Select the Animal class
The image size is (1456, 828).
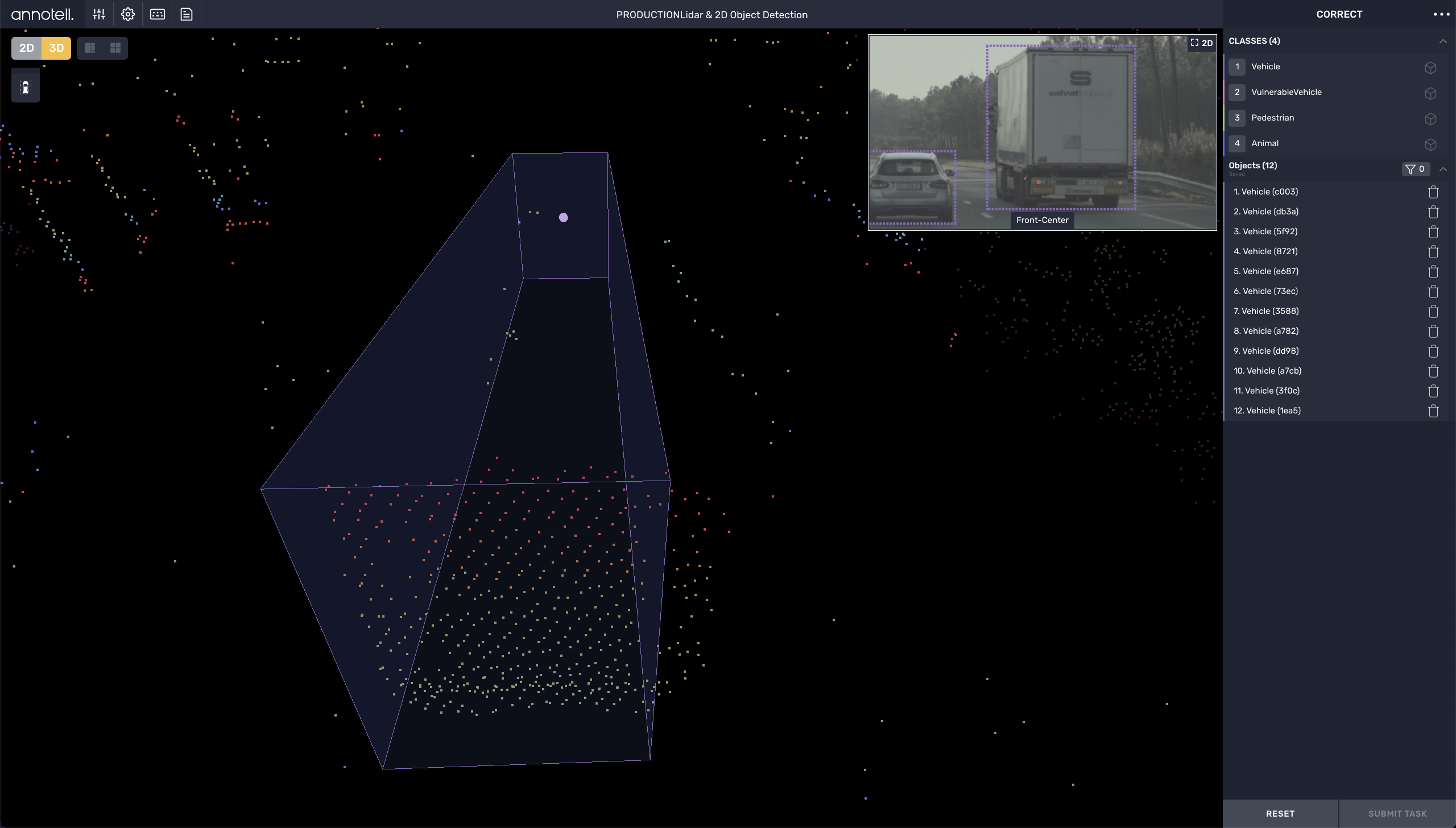tap(1335, 143)
